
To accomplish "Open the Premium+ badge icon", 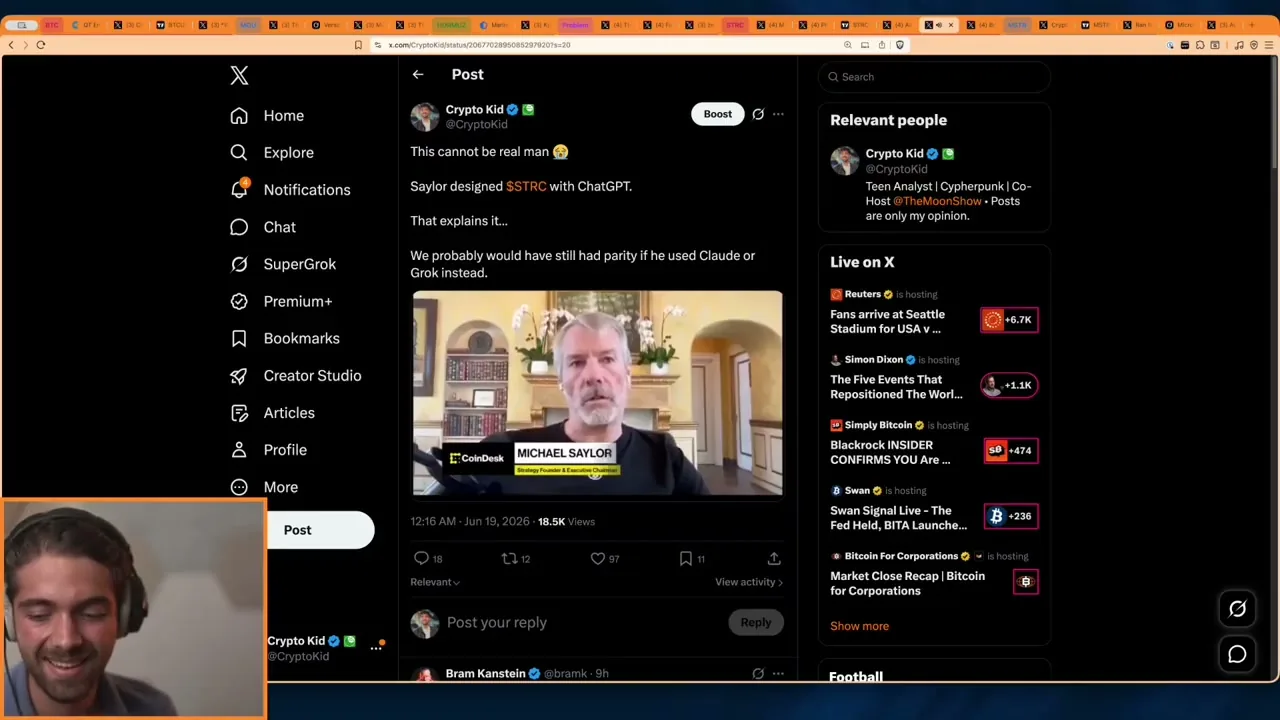I will pyautogui.click(x=239, y=301).
